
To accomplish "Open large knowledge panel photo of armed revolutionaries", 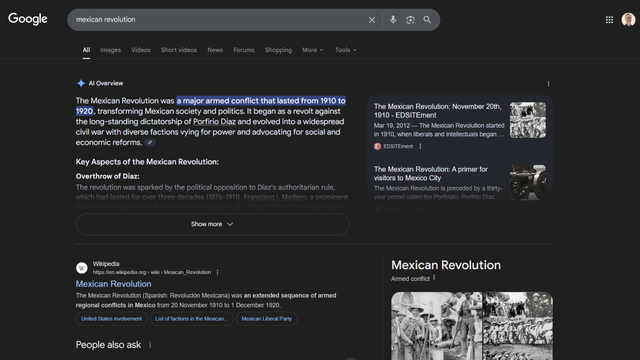I will coord(436,326).
